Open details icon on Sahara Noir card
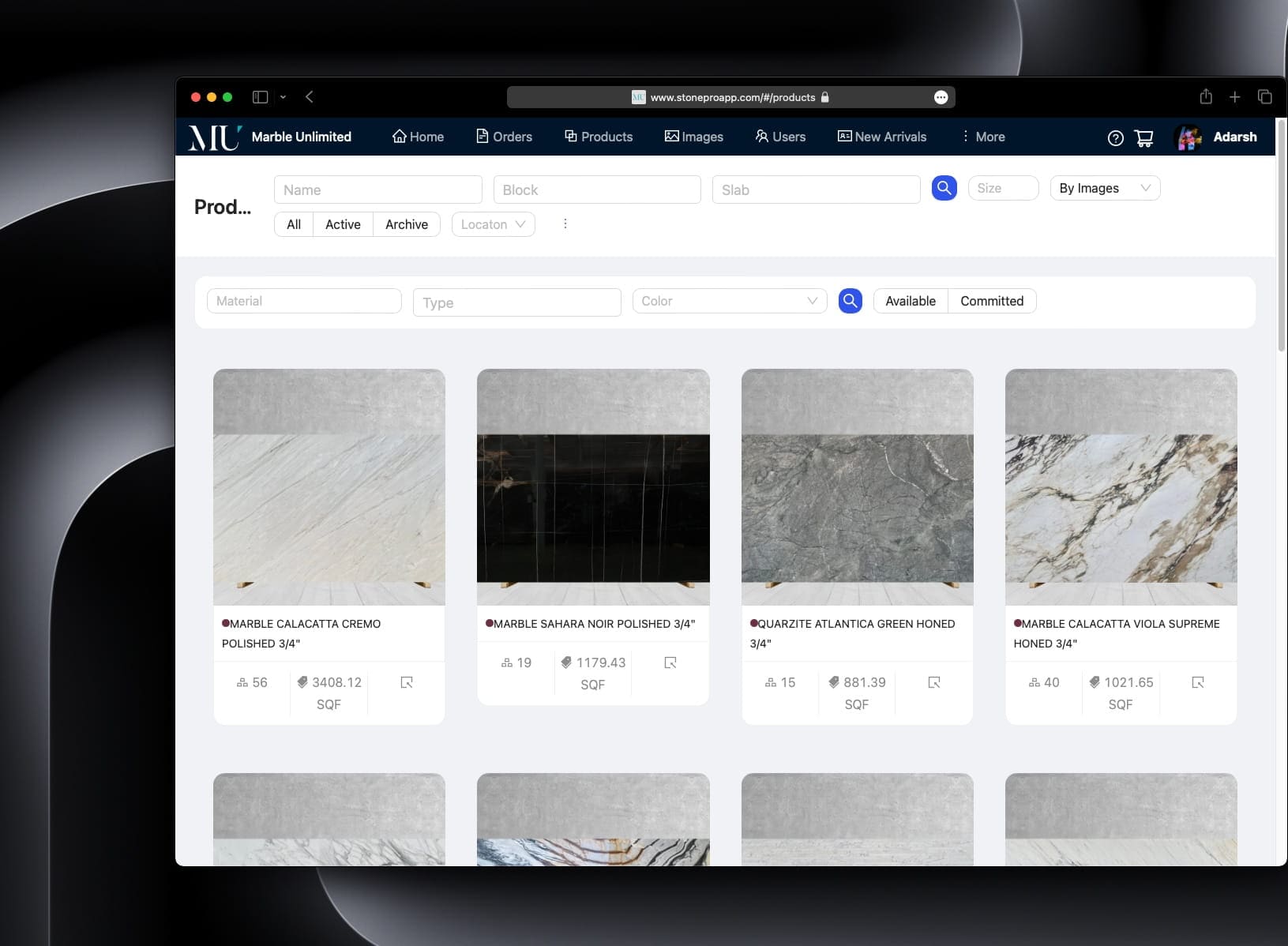 (670, 663)
